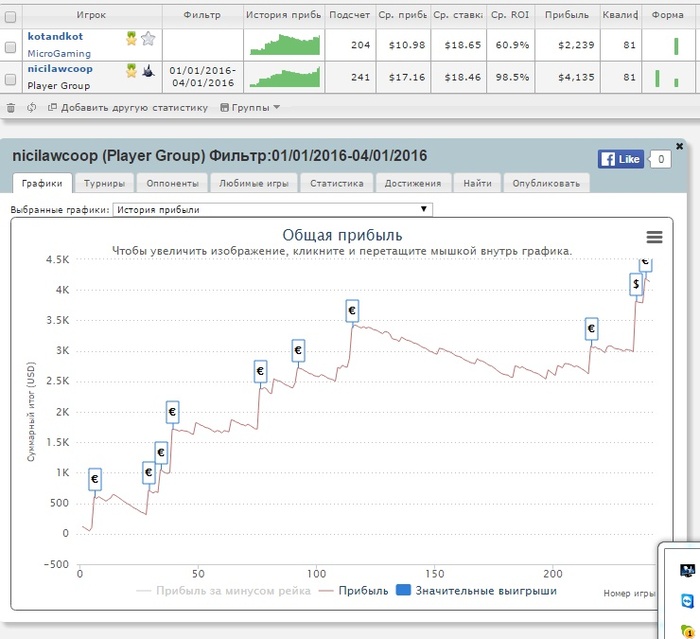Switch to the Опубликовать tab
This screenshot has height=639, width=700.
click(546, 183)
